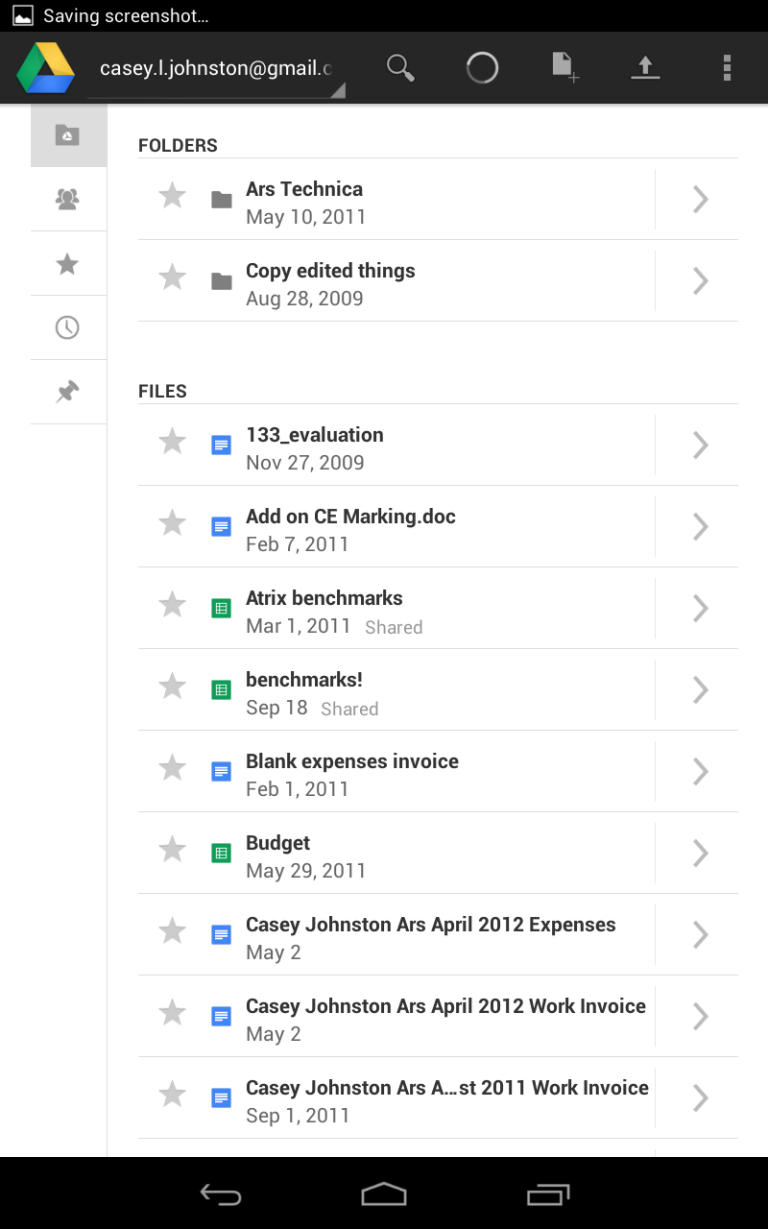Open the Shared with me view
The image size is (768, 1229).
67,199
